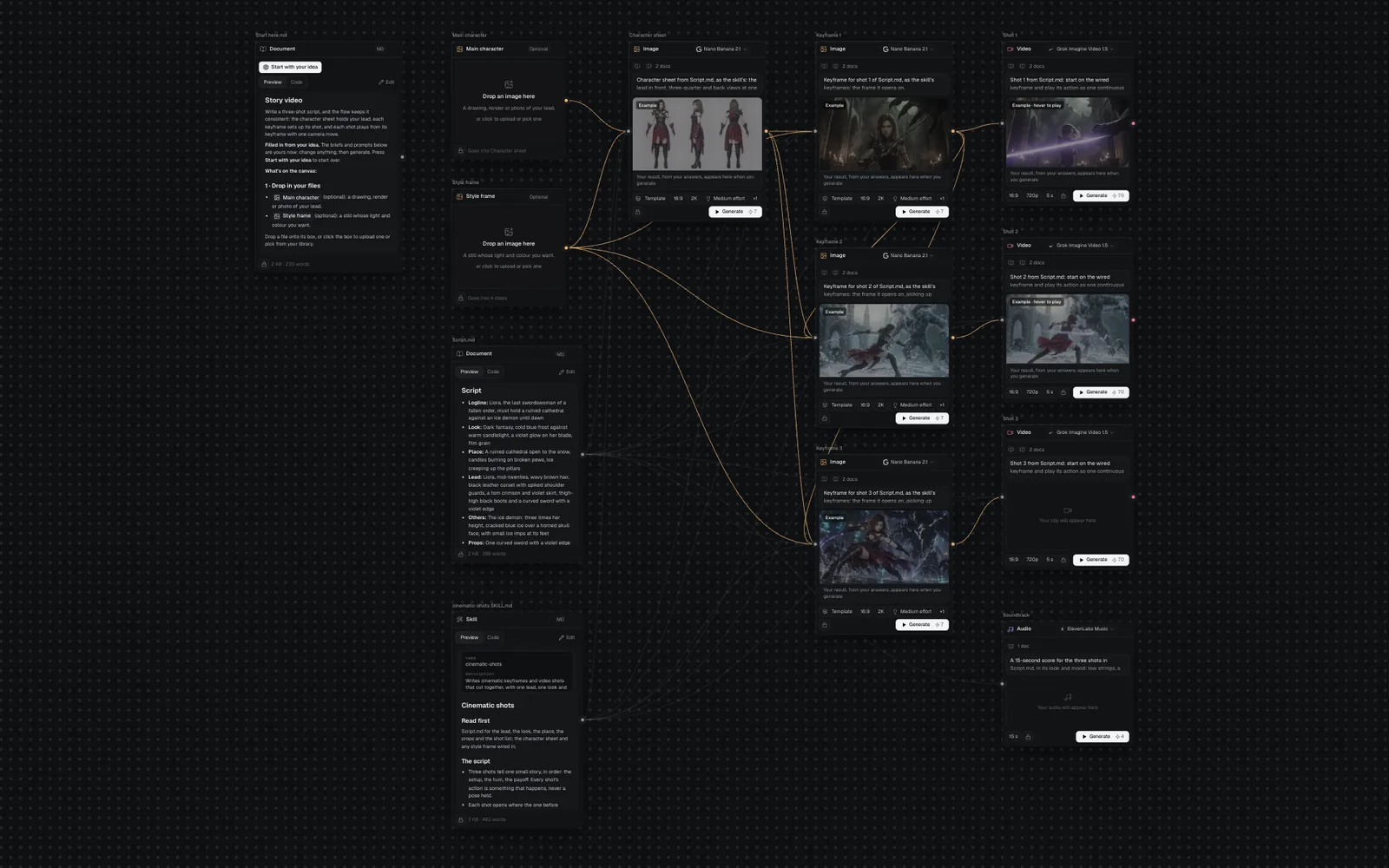The image size is (1389, 868).
Task: Click the lock icon beside Shot 1 Generate
Action: pyautogui.click(x=1063, y=196)
